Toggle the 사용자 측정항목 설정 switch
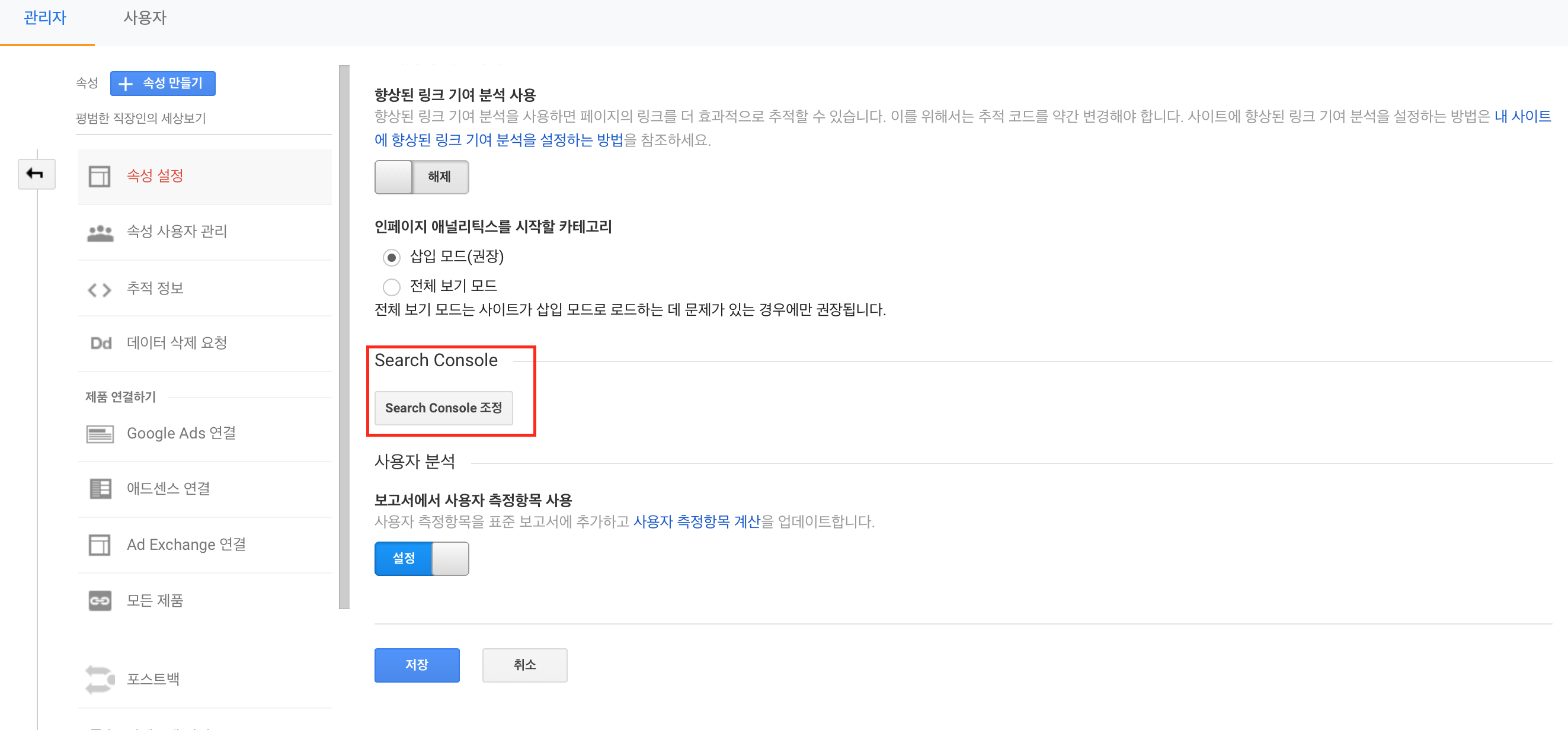 [x=421, y=558]
